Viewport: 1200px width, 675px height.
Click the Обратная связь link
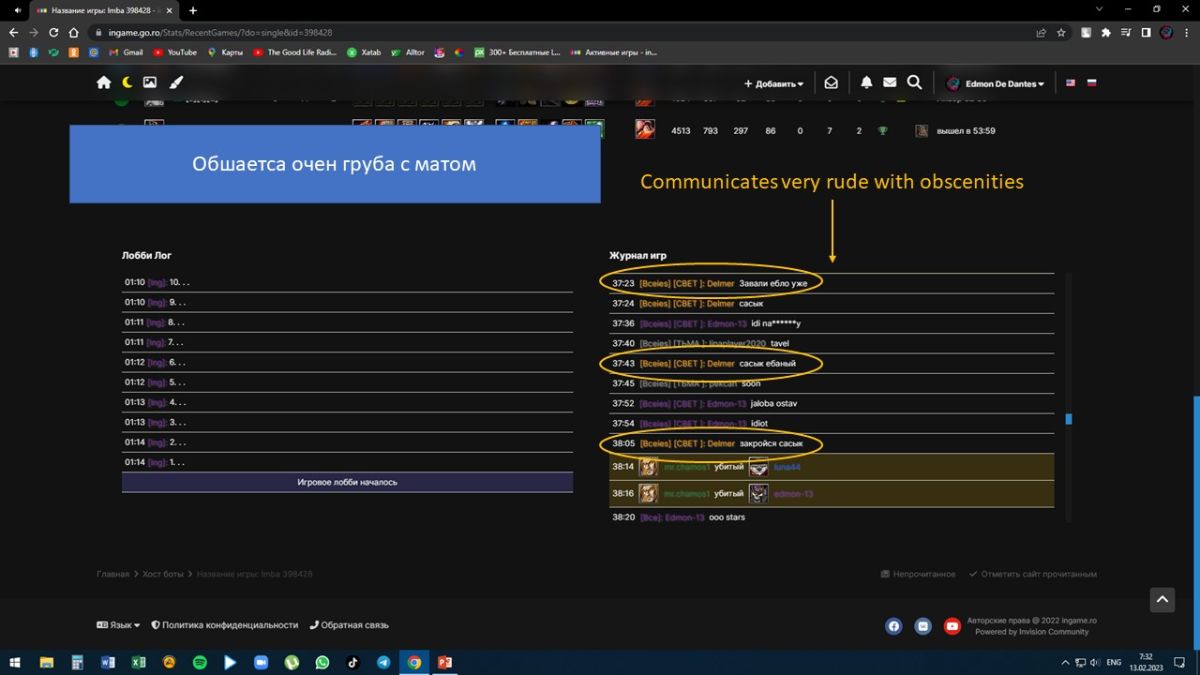[x=350, y=625]
